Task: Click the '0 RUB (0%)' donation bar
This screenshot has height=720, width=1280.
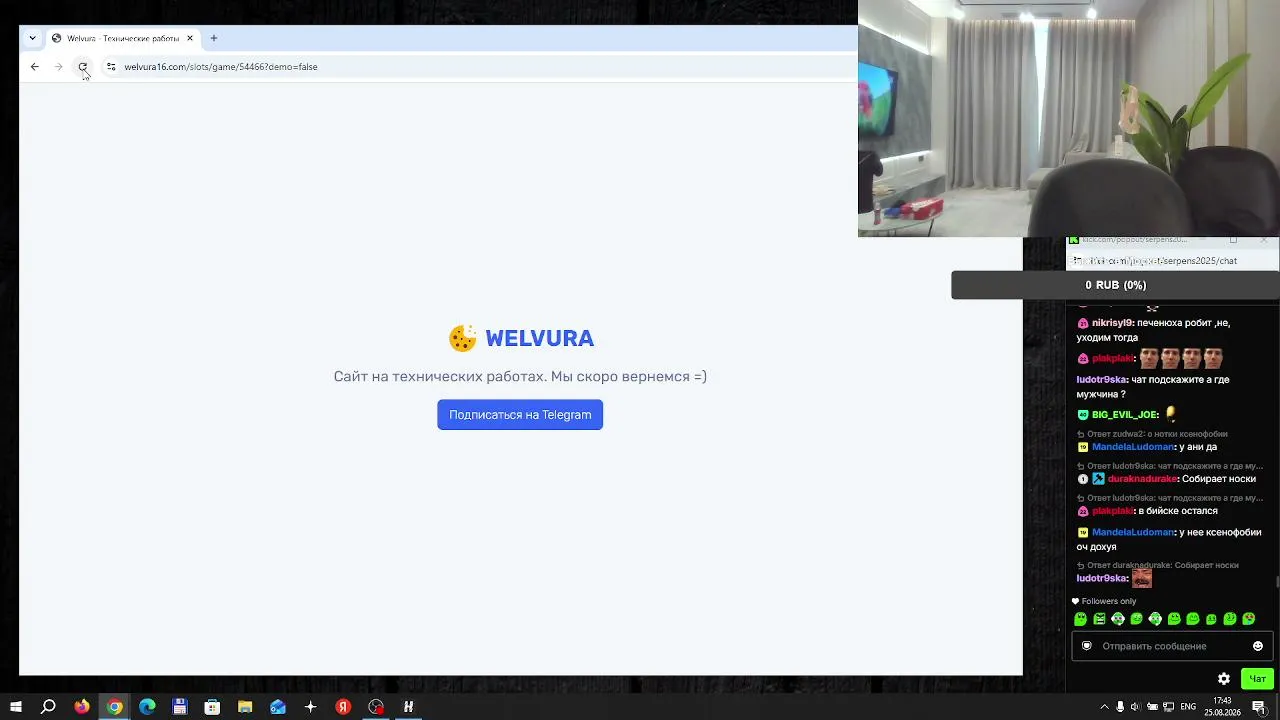Action: coord(1115,285)
